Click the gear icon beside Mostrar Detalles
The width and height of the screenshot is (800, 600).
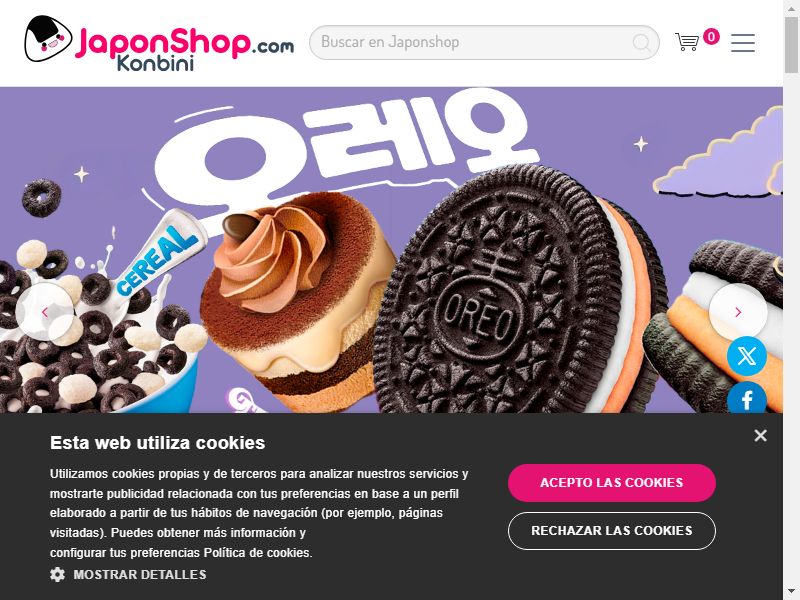(58, 574)
